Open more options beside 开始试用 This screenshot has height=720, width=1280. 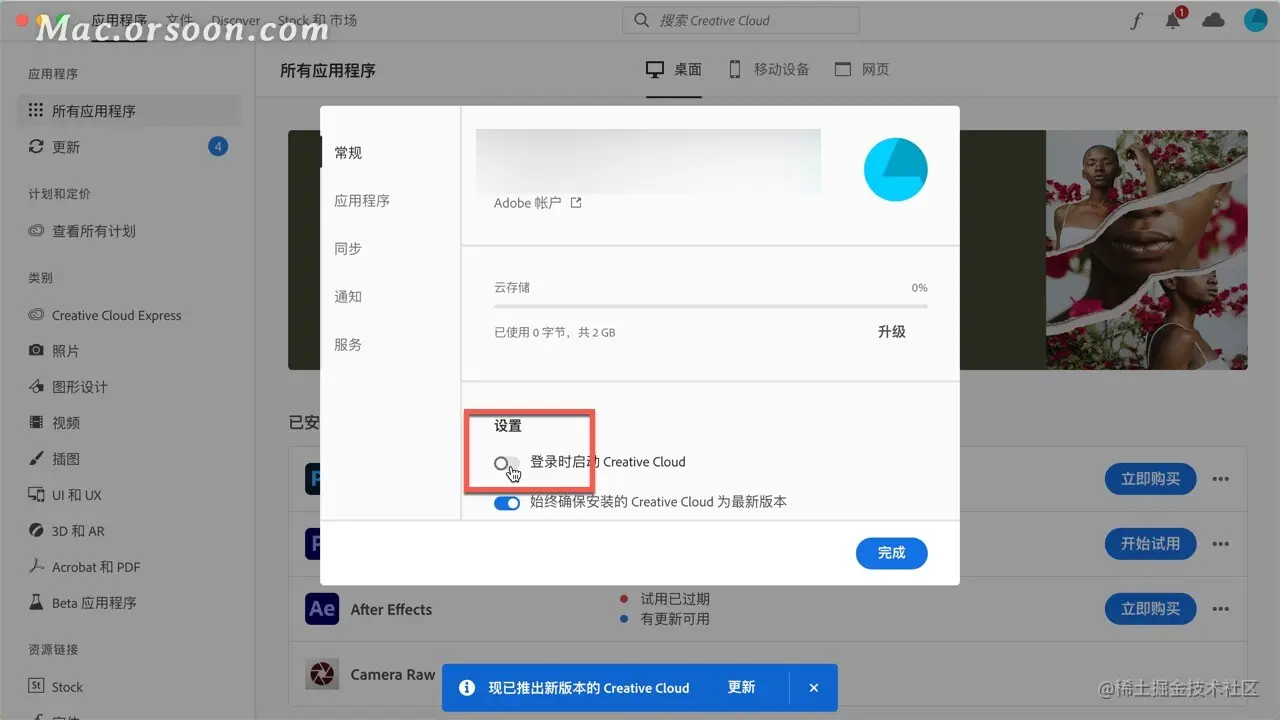pos(1220,544)
